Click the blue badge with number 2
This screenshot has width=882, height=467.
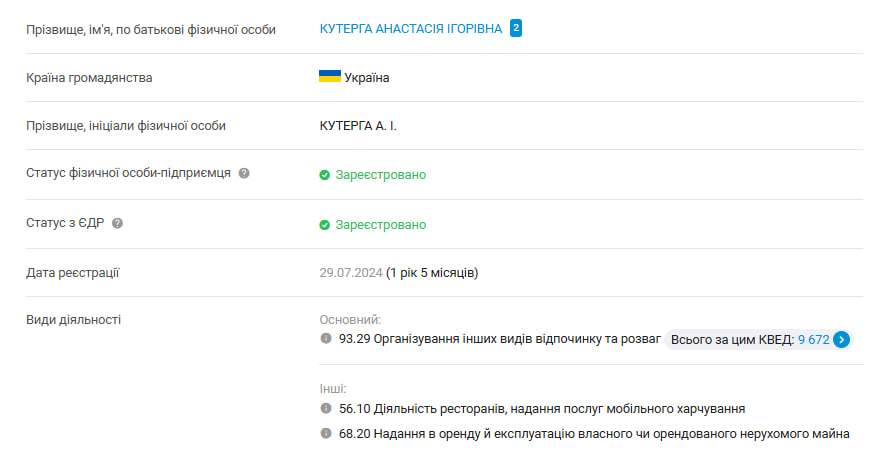pyautogui.click(x=516, y=29)
